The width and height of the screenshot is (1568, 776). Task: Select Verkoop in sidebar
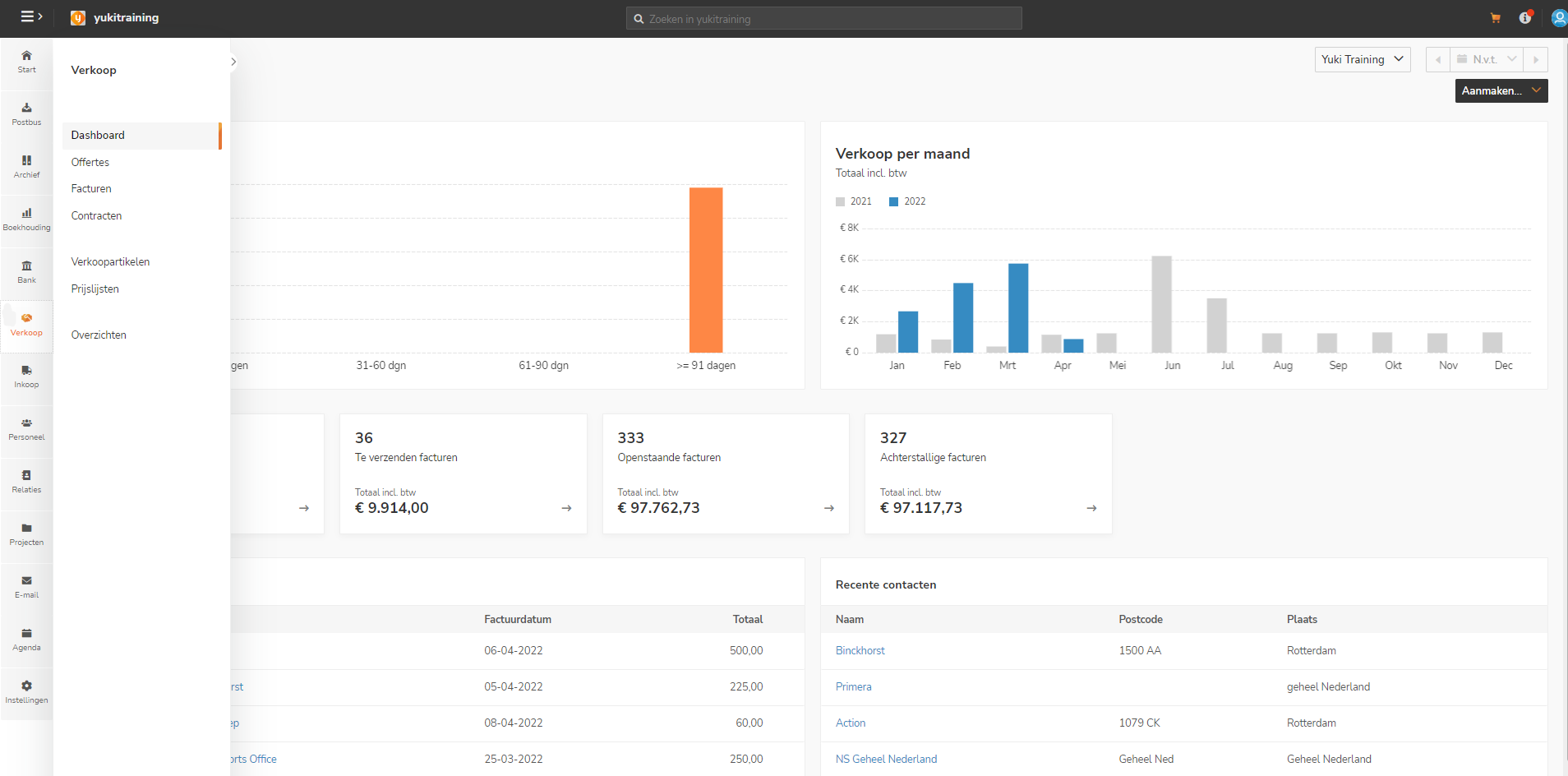click(x=26, y=325)
